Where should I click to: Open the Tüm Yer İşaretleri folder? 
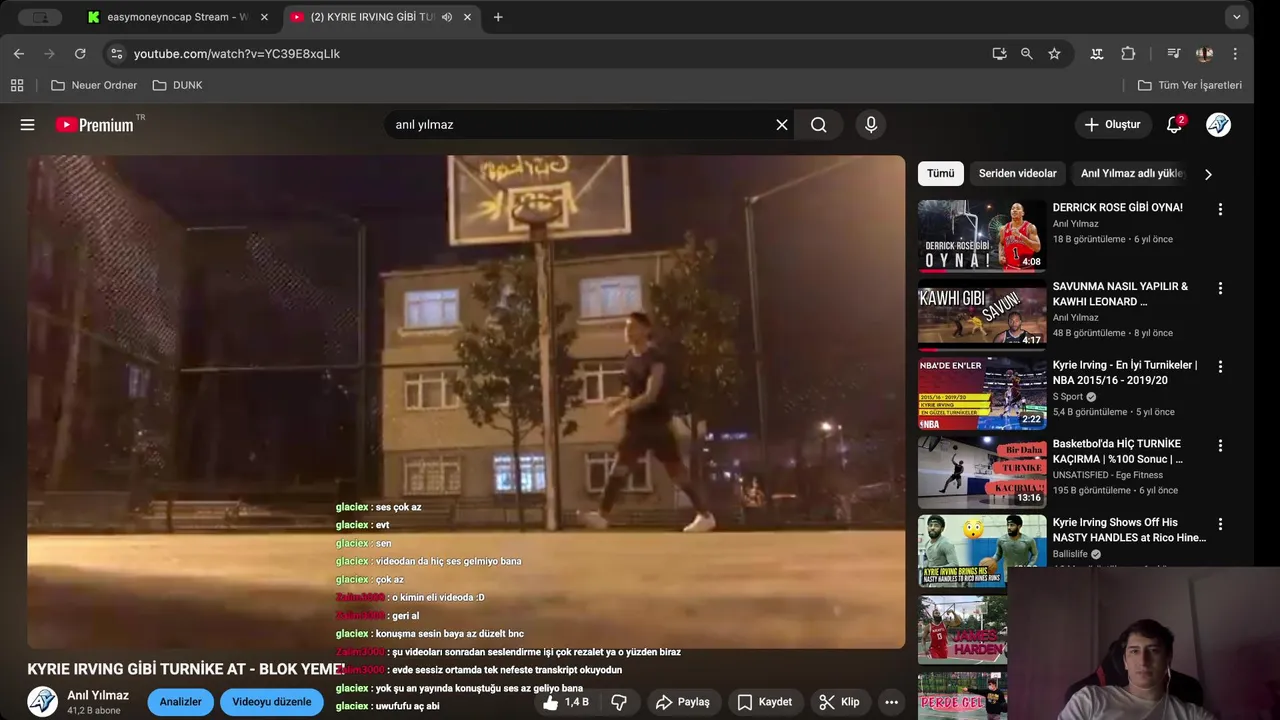[x=1190, y=85]
